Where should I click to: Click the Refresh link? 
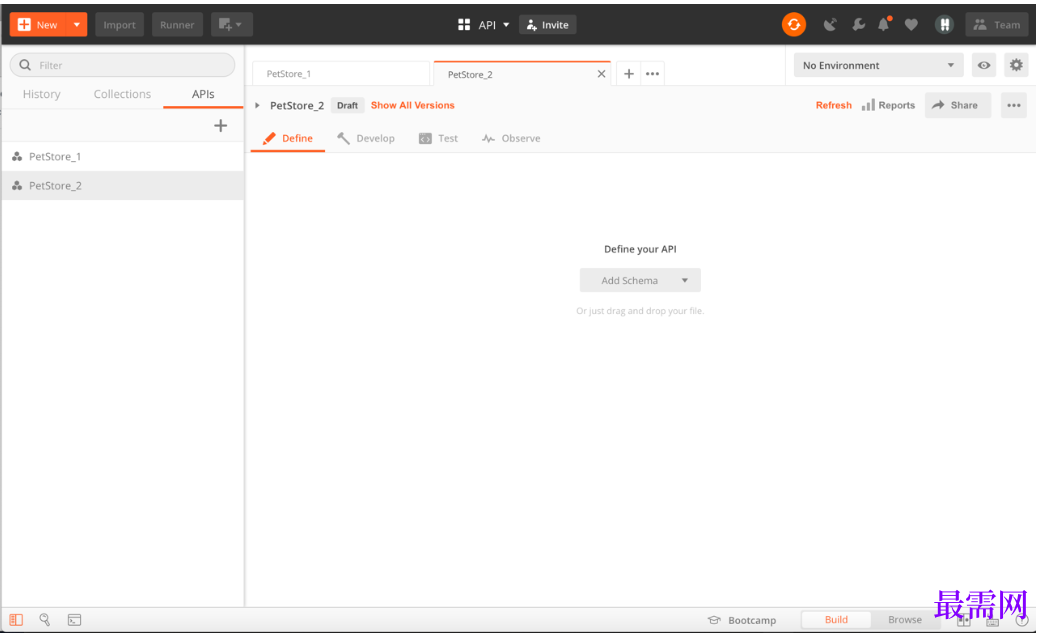pos(833,105)
